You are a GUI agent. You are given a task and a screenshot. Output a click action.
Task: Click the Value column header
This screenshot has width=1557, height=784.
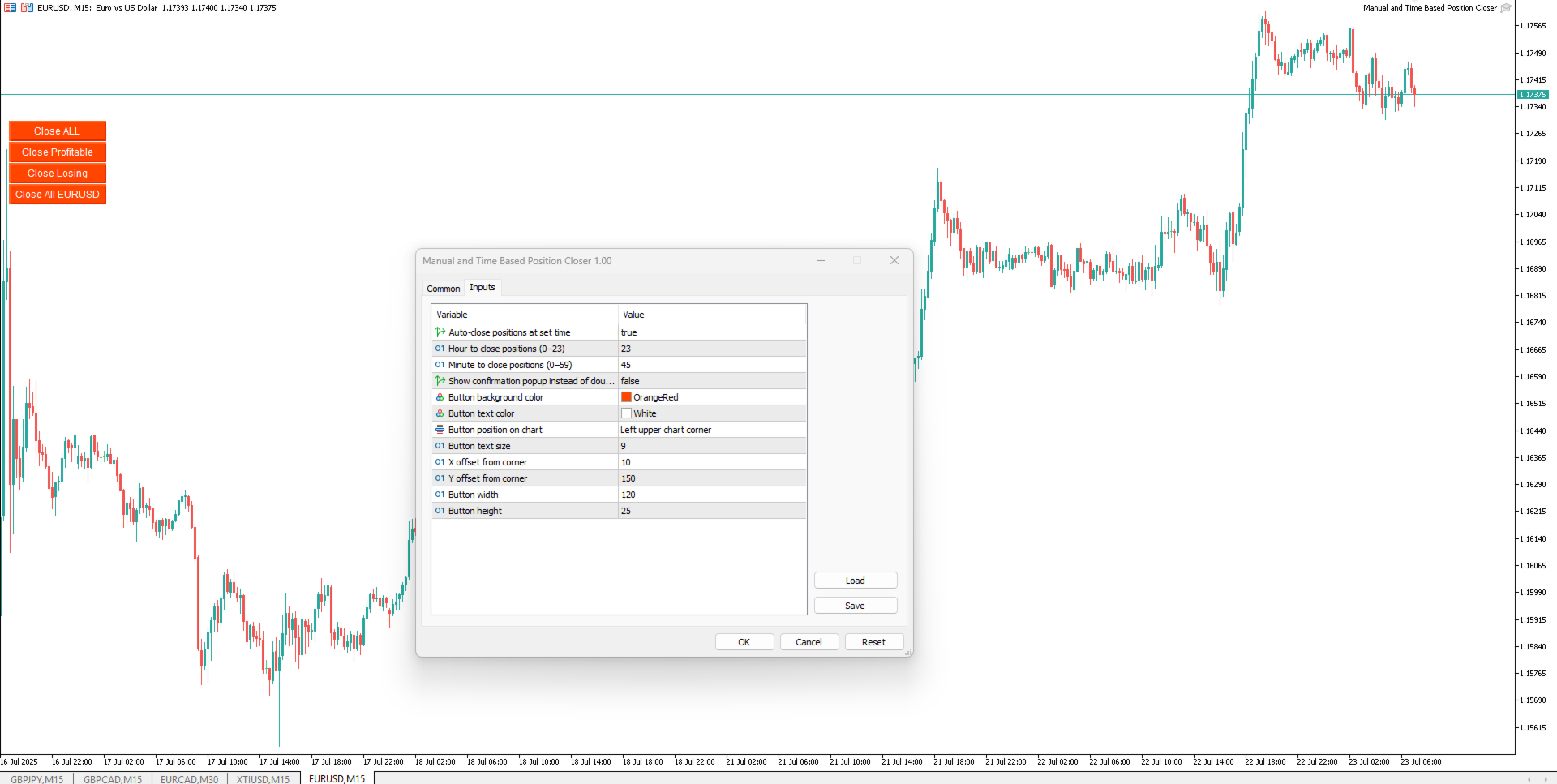712,315
